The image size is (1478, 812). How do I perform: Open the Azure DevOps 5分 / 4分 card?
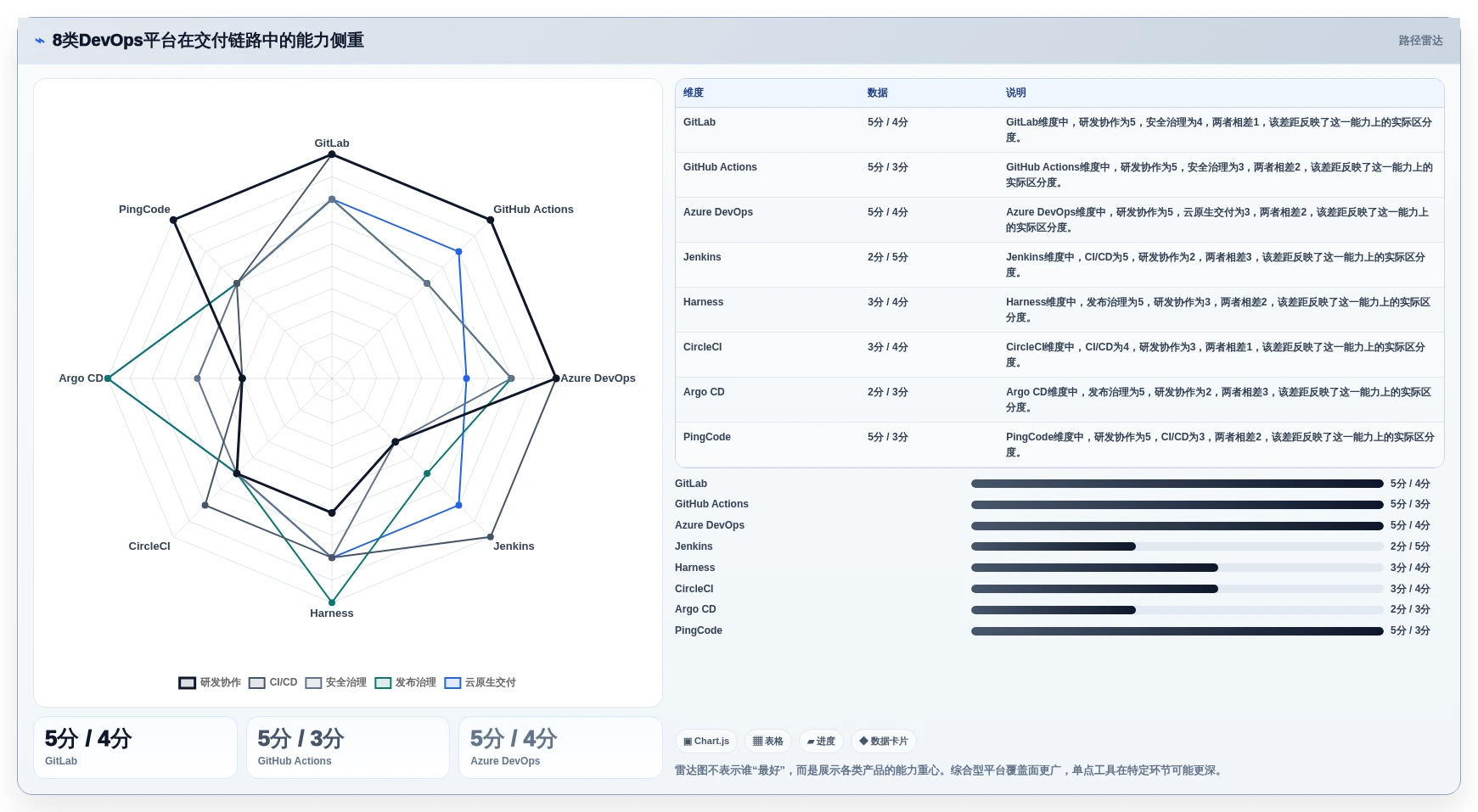[x=560, y=748]
